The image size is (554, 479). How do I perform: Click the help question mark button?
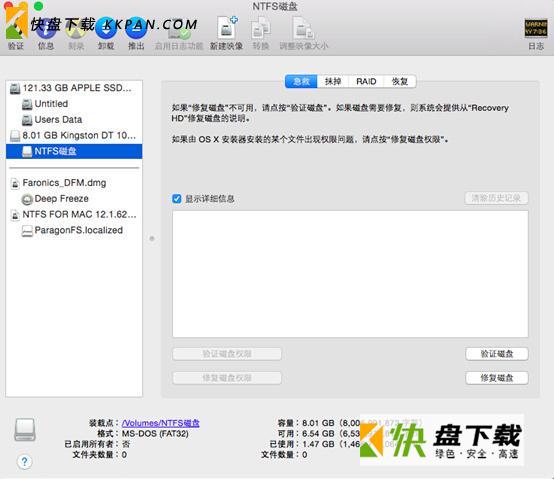pos(24,462)
